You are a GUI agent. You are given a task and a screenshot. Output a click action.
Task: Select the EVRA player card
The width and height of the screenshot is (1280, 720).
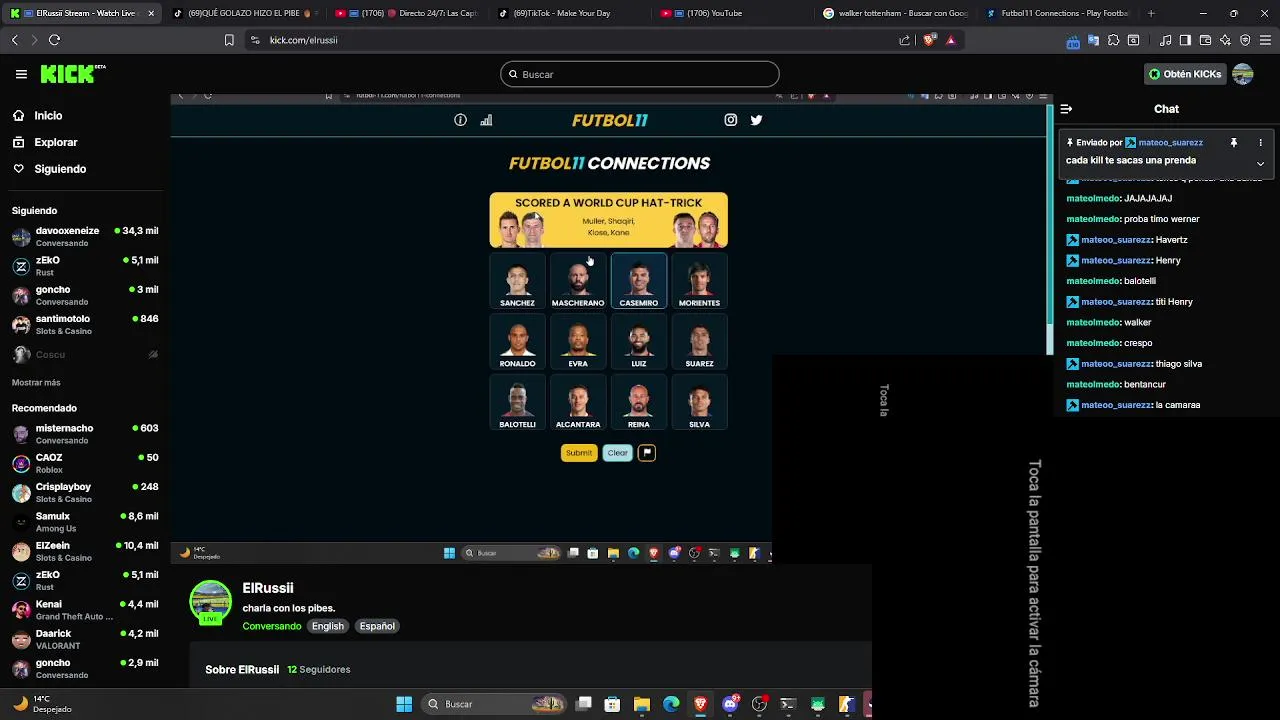point(578,342)
